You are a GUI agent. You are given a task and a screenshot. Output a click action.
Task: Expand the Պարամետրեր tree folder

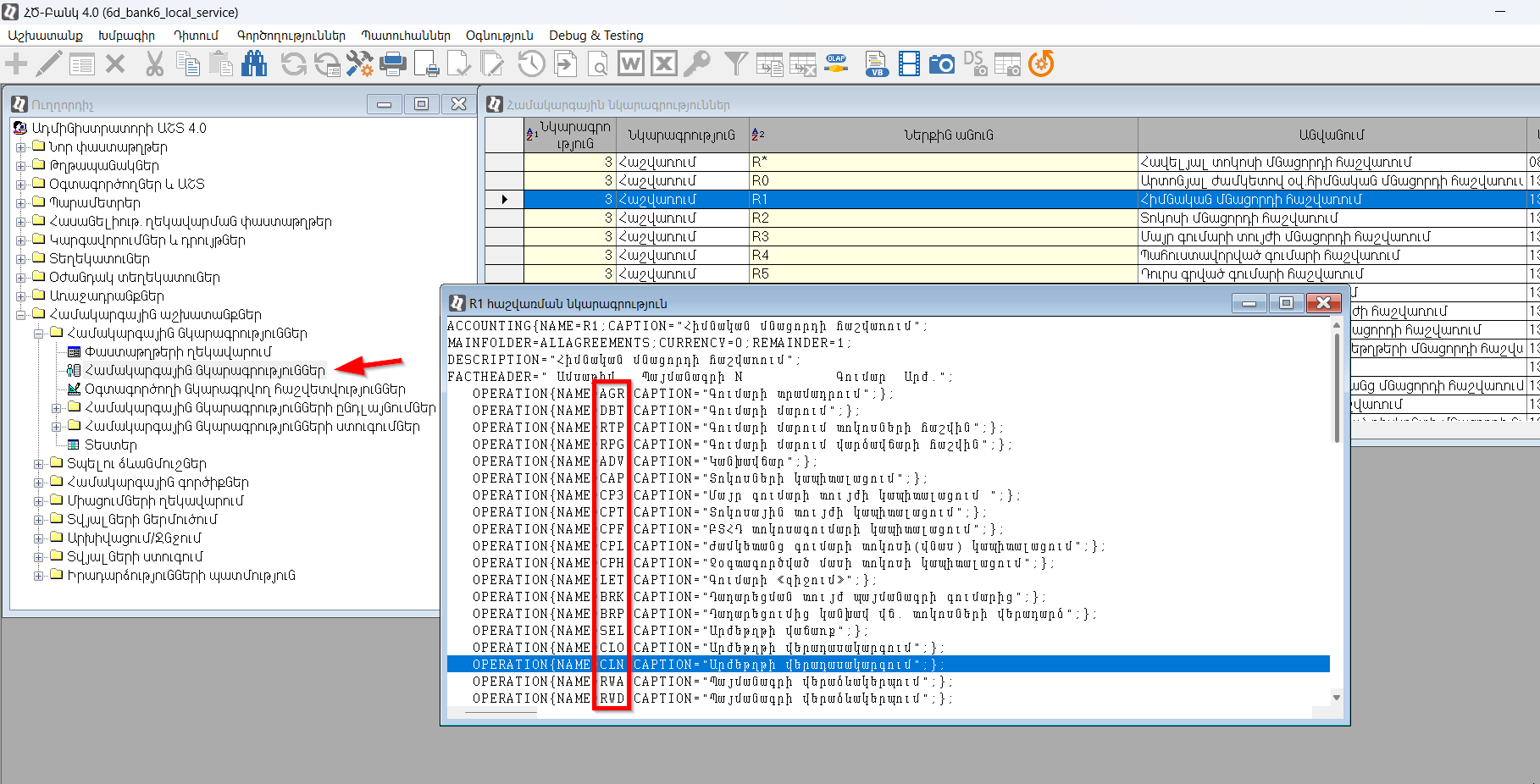[21, 203]
